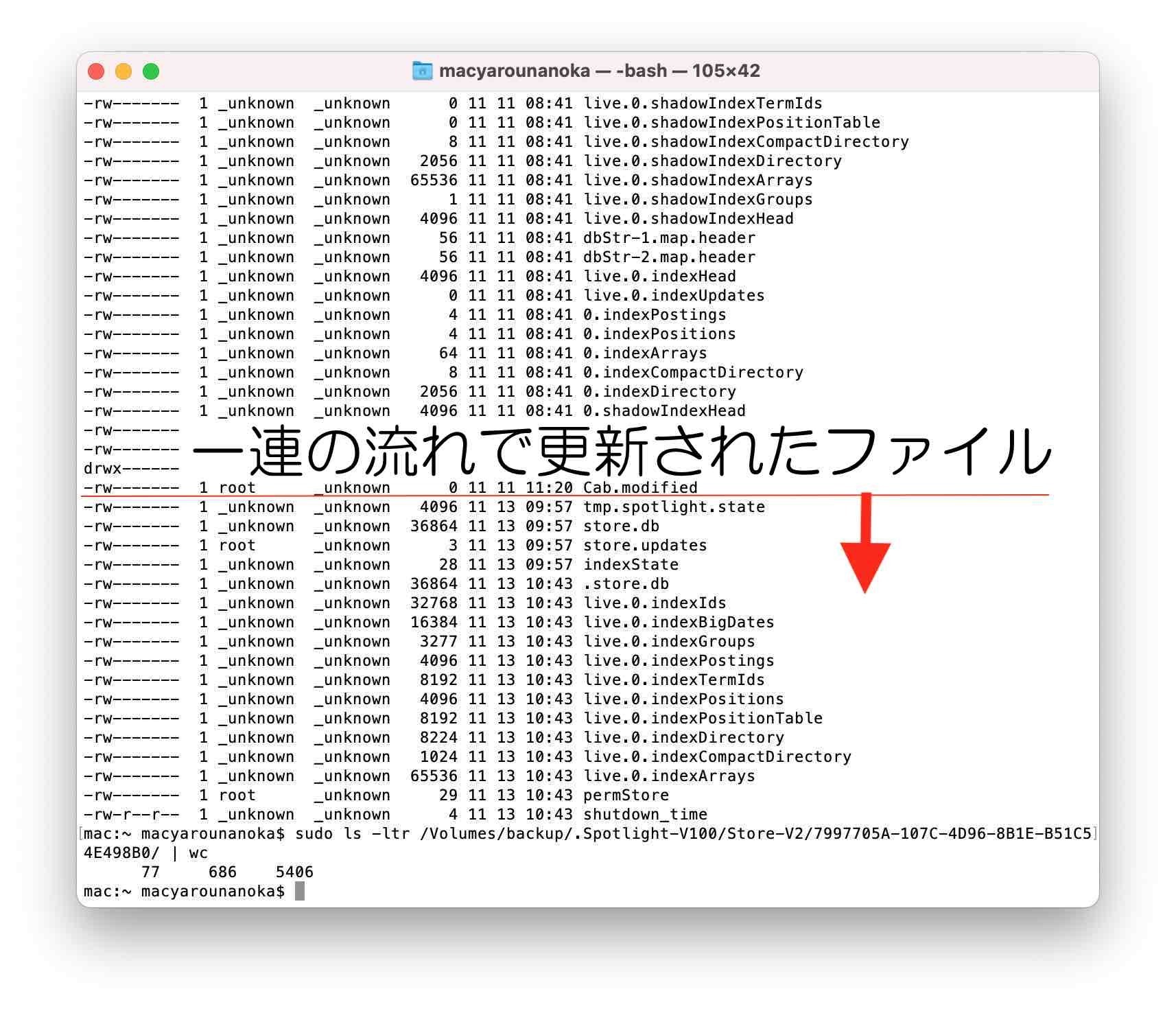Click the live.0.indexIds filename
This screenshot has width=1176, height=1009.
point(655,603)
